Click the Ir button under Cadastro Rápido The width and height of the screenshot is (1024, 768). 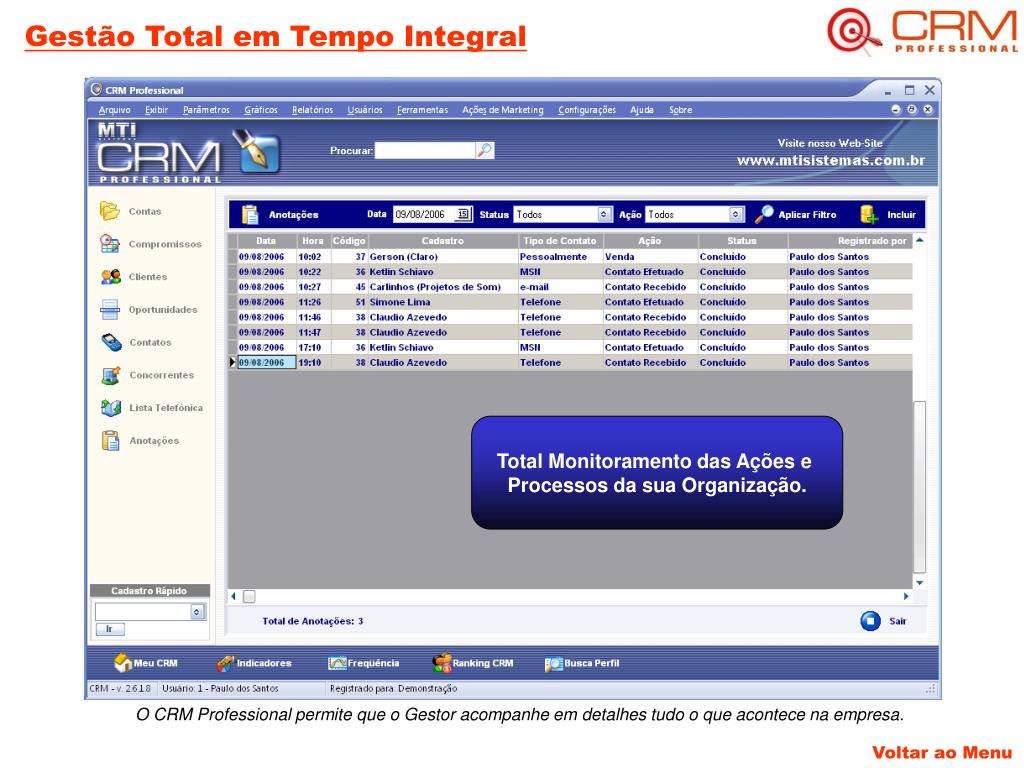(110, 629)
